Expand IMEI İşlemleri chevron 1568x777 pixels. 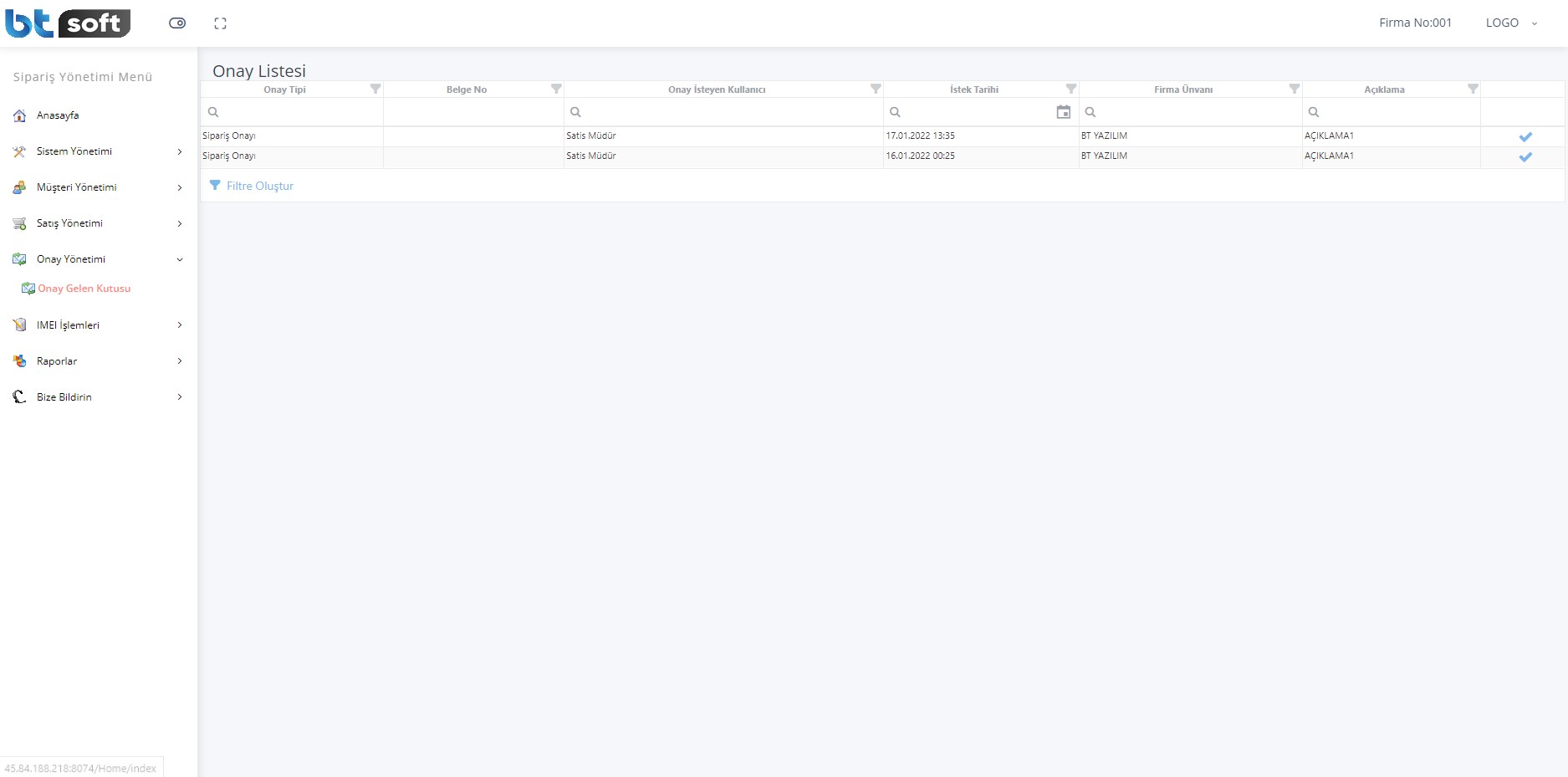coord(180,325)
